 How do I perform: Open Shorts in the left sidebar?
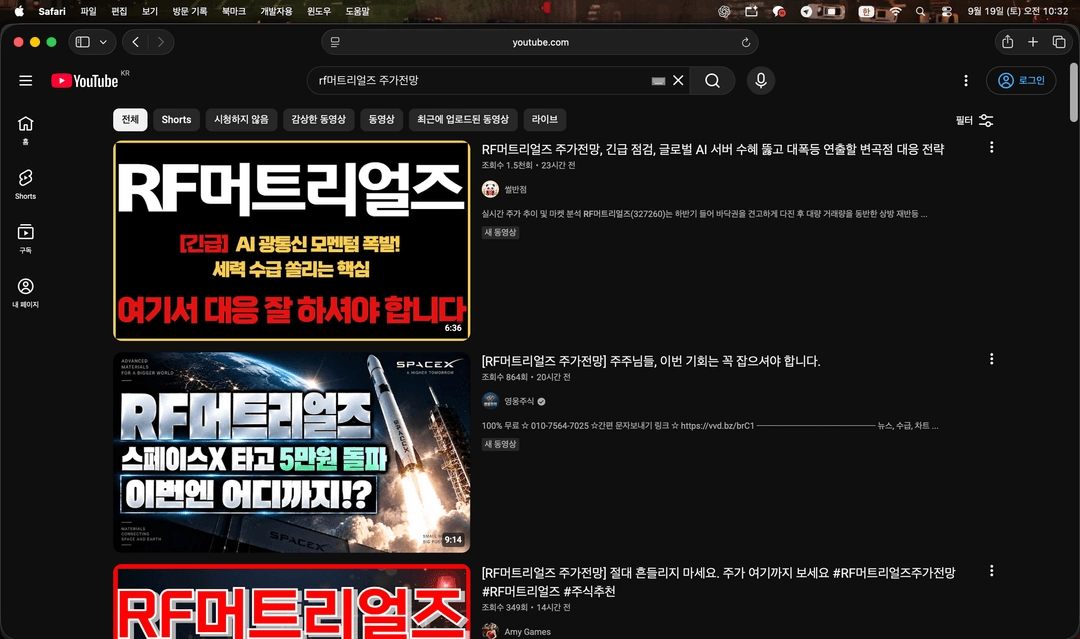point(25,184)
